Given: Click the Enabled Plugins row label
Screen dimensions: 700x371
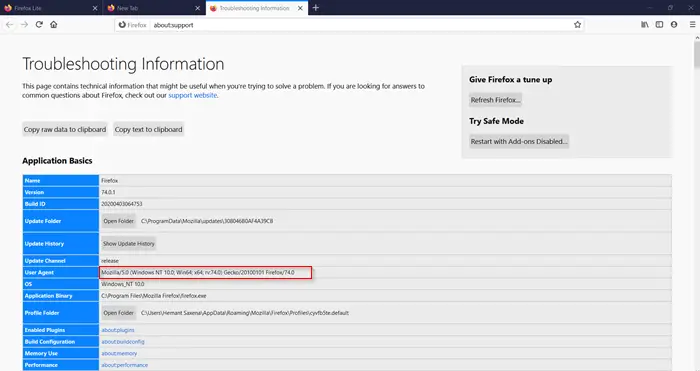Looking at the screenshot, I should pos(45,330).
